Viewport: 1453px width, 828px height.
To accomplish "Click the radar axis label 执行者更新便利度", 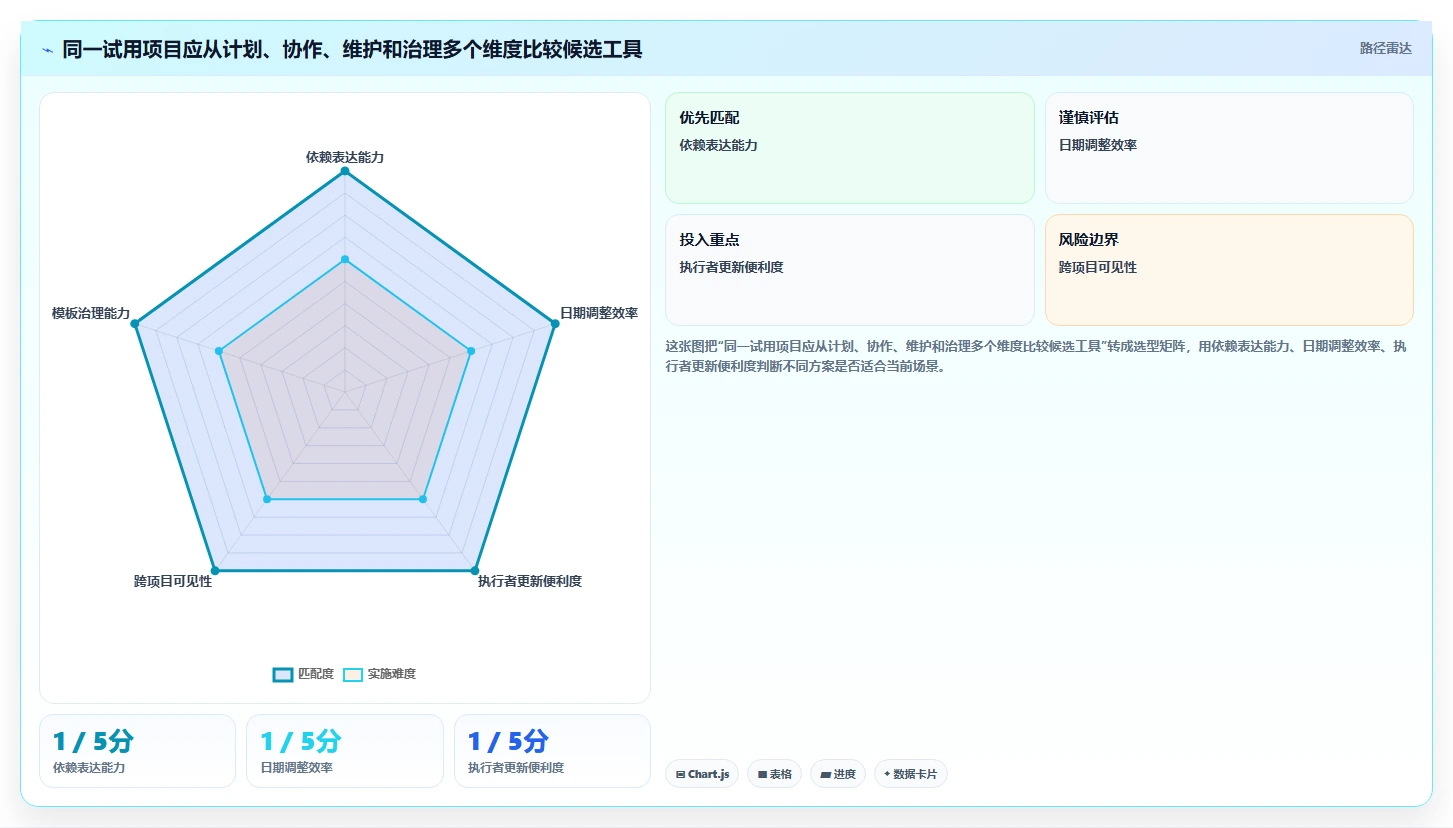I will point(530,581).
